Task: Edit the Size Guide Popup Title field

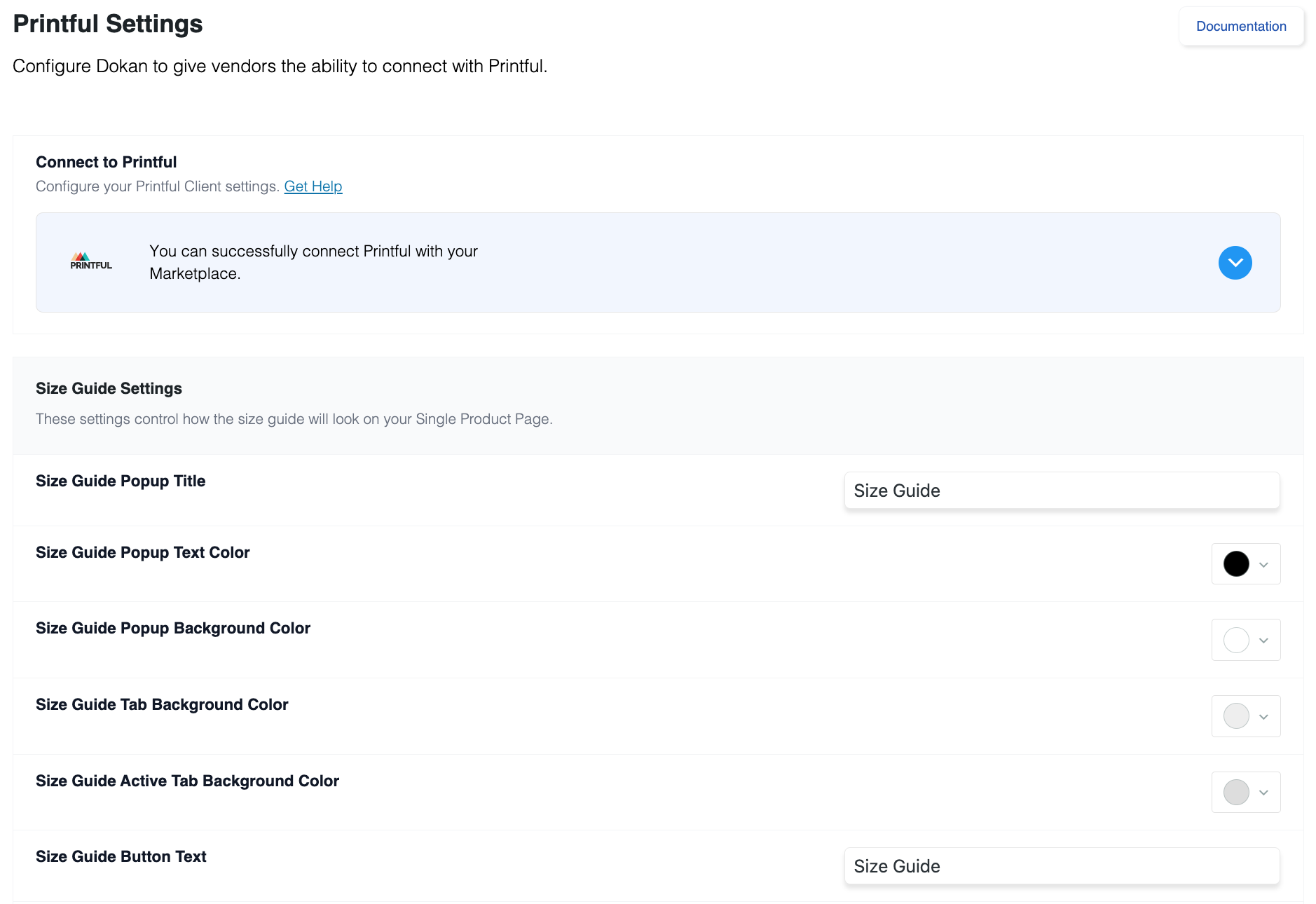Action: 1062,491
